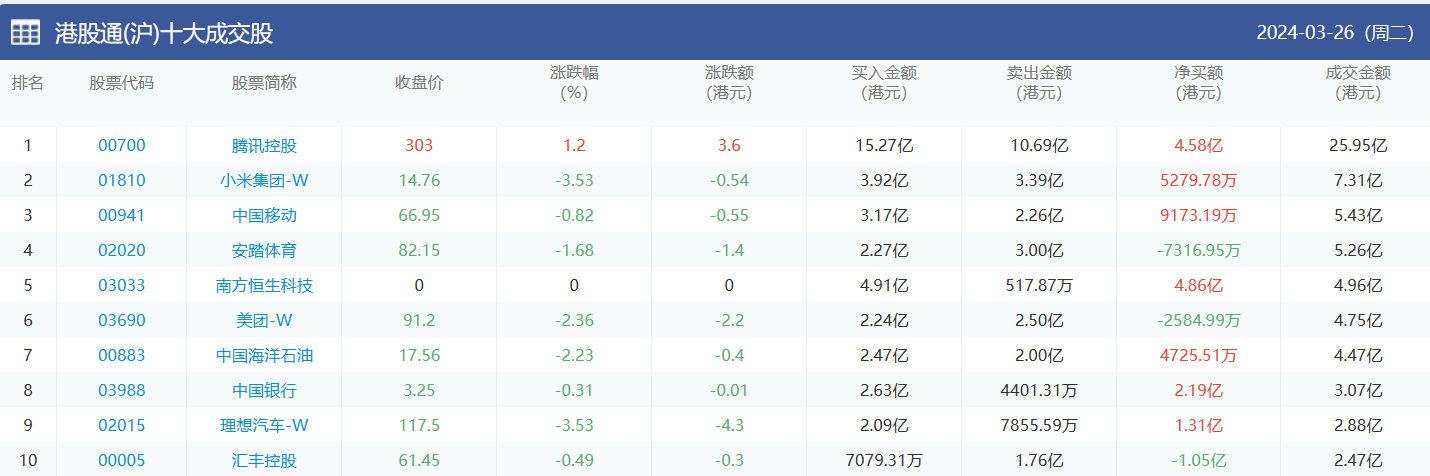Select stock code 00941
The width and height of the screenshot is (1430, 476).
(122, 215)
